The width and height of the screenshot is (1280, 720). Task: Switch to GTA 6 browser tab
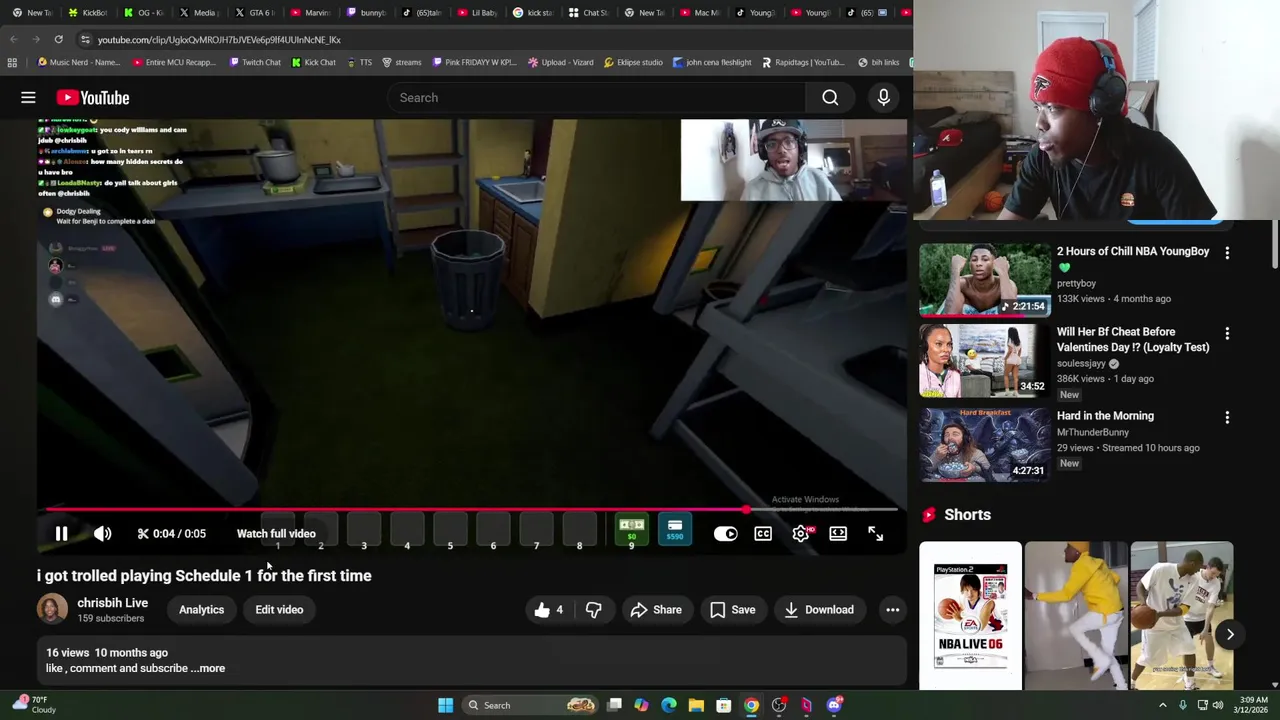click(x=255, y=13)
